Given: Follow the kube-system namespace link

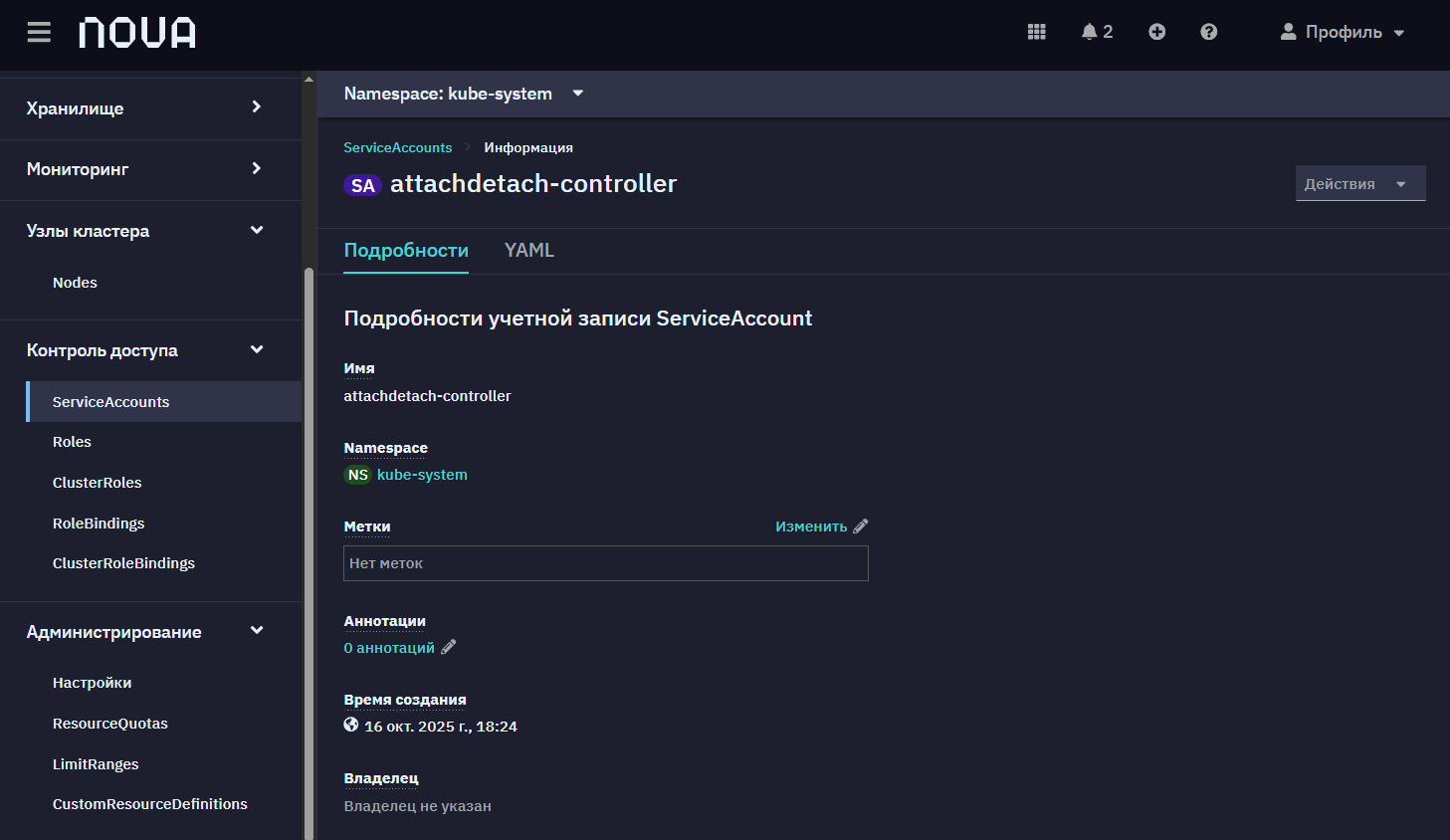Looking at the screenshot, I should click(x=422, y=475).
